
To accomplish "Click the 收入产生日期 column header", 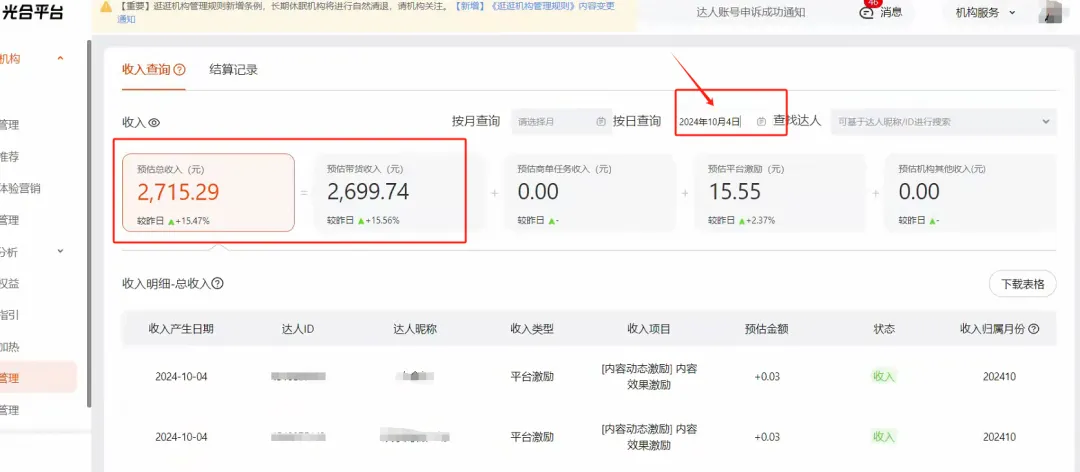I will pos(181,329).
